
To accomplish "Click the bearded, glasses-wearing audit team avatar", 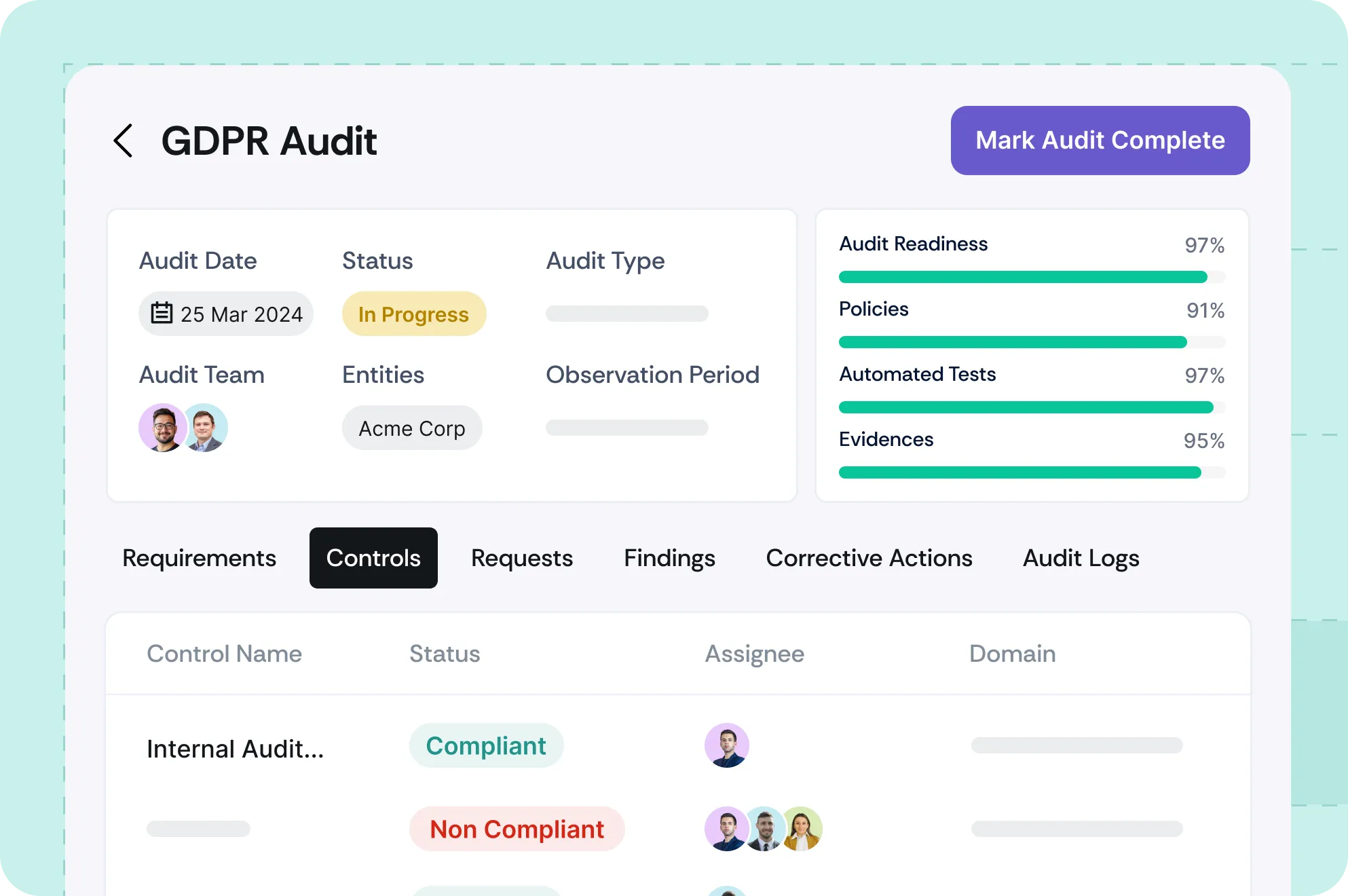I will pyautogui.click(x=162, y=428).
